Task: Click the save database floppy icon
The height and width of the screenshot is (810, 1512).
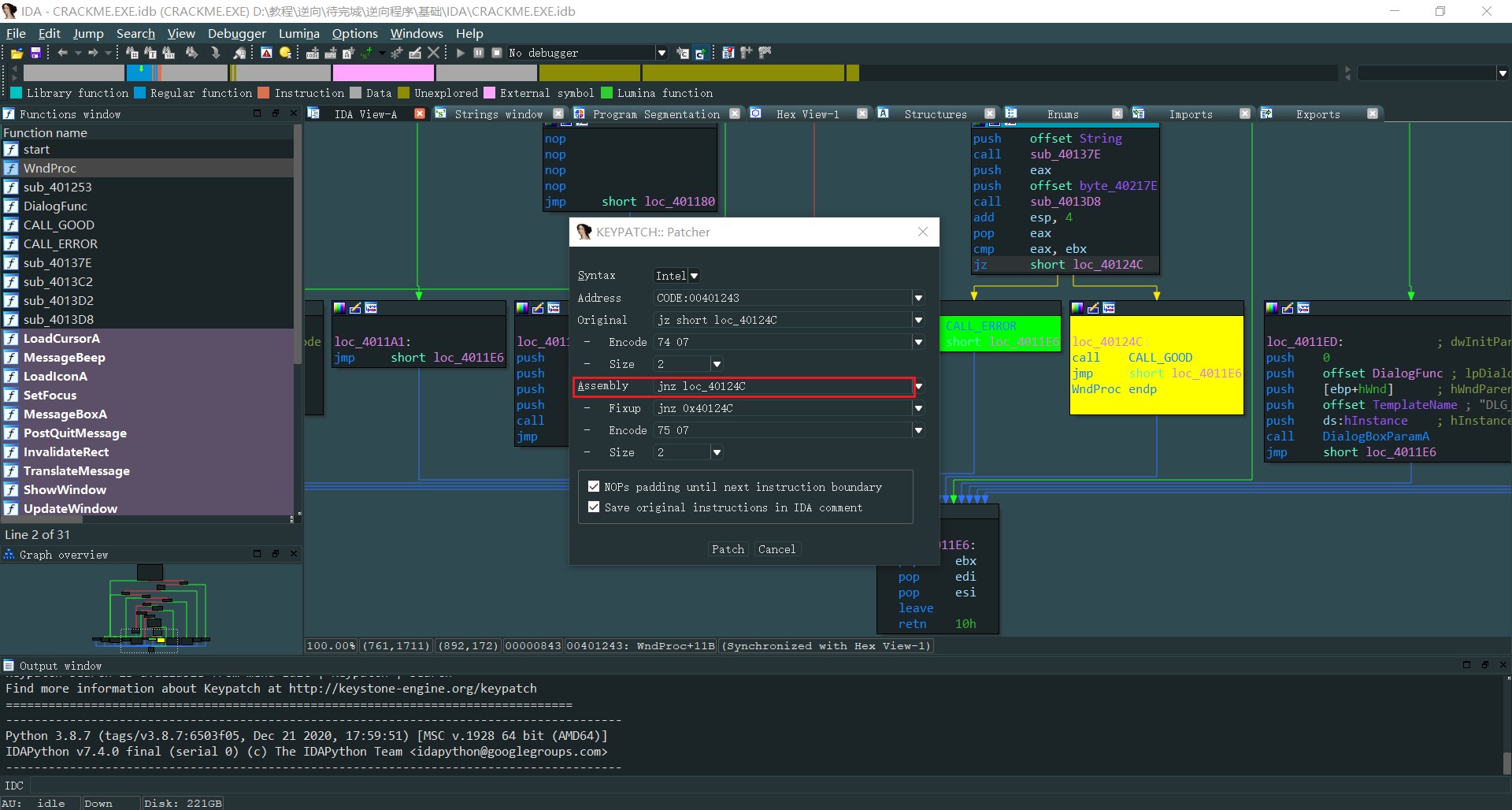Action: pos(35,53)
